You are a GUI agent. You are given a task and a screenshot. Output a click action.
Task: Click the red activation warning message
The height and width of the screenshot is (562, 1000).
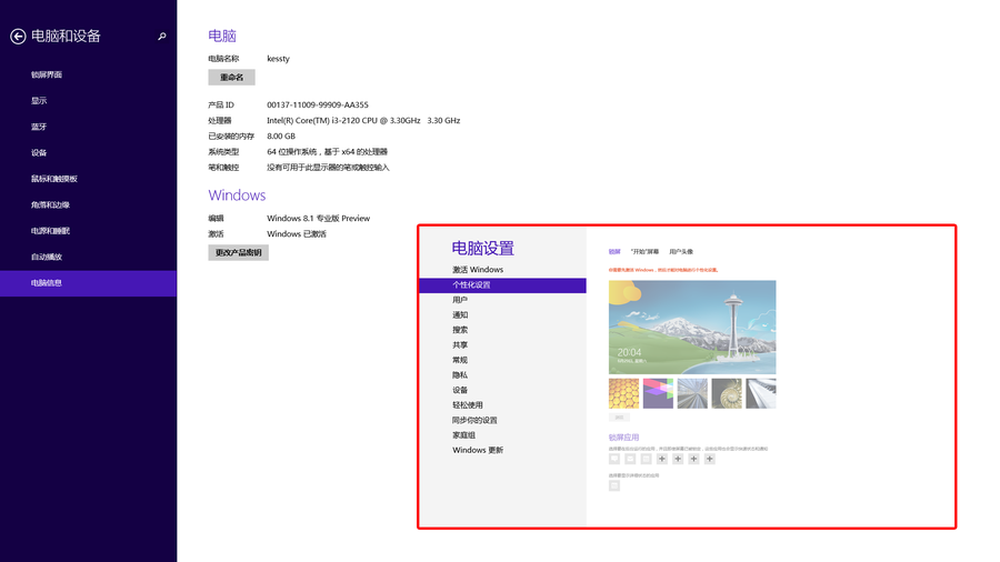(x=663, y=270)
